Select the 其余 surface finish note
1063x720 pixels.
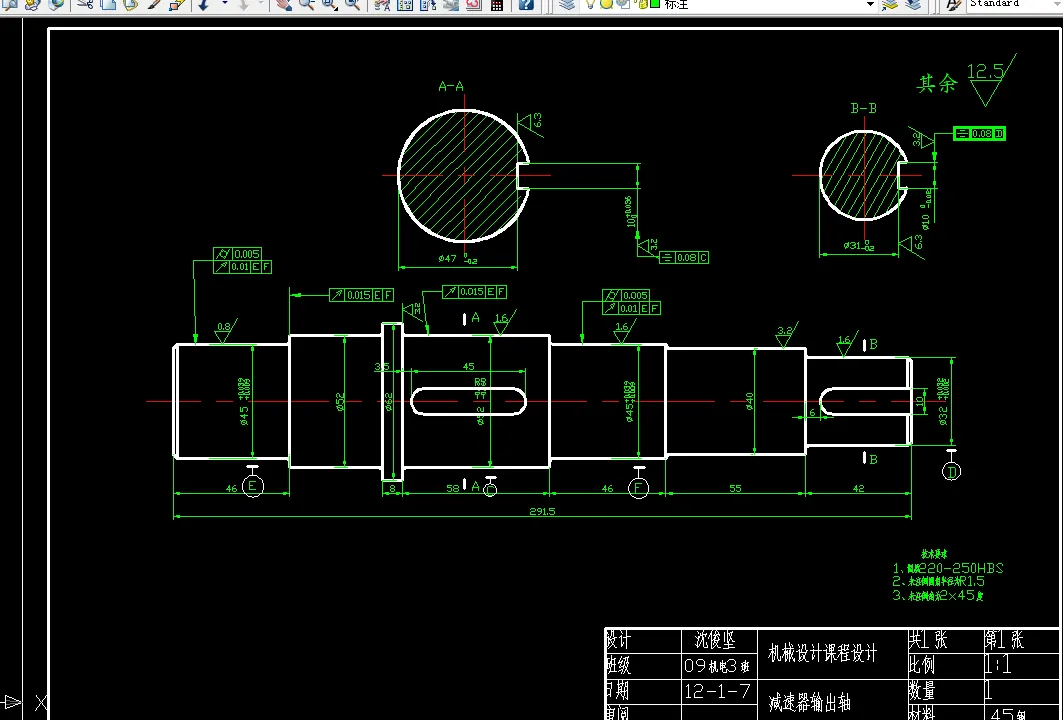[937, 83]
